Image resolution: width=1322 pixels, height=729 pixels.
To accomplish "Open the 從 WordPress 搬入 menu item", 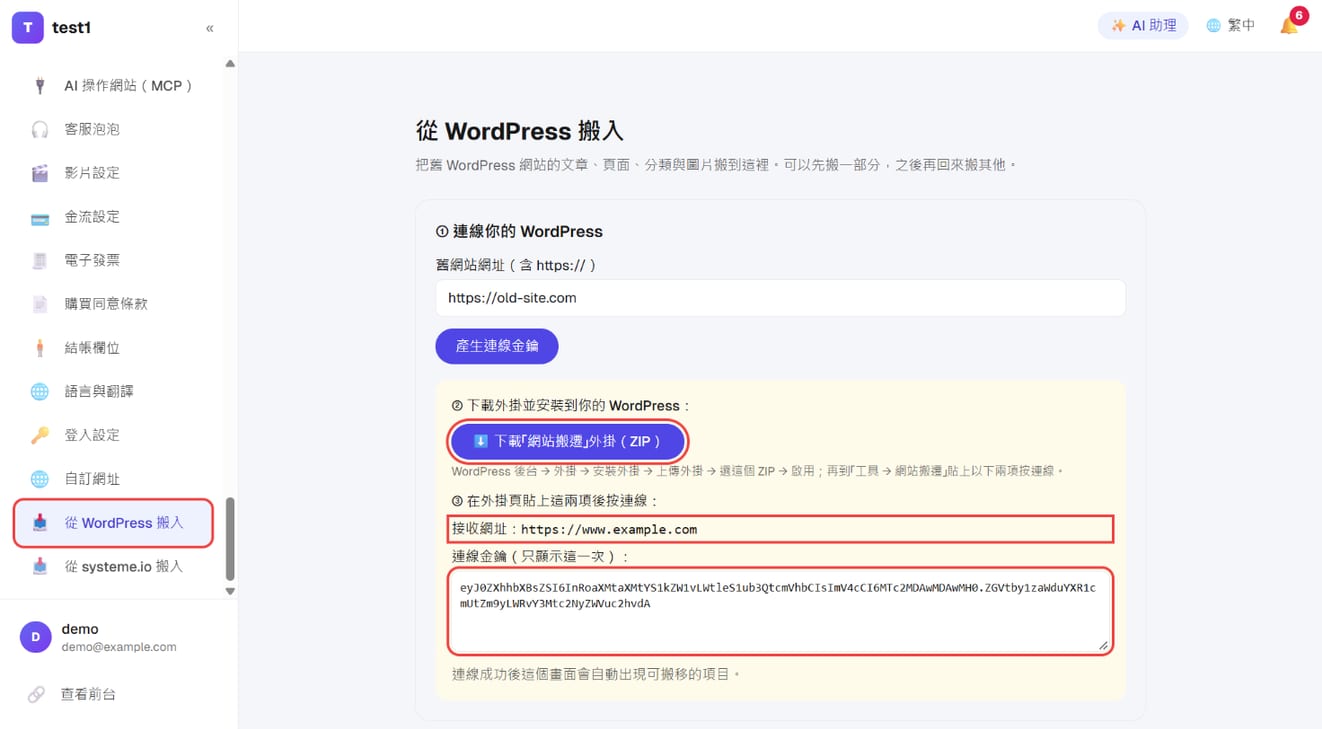I will (x=113, y=523).
